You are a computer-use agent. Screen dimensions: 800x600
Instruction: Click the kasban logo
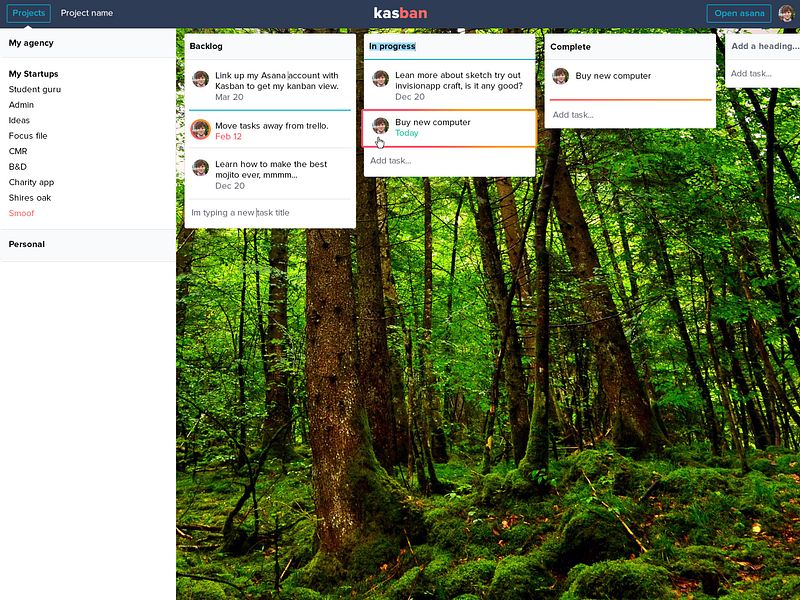[x=400, y=13]
